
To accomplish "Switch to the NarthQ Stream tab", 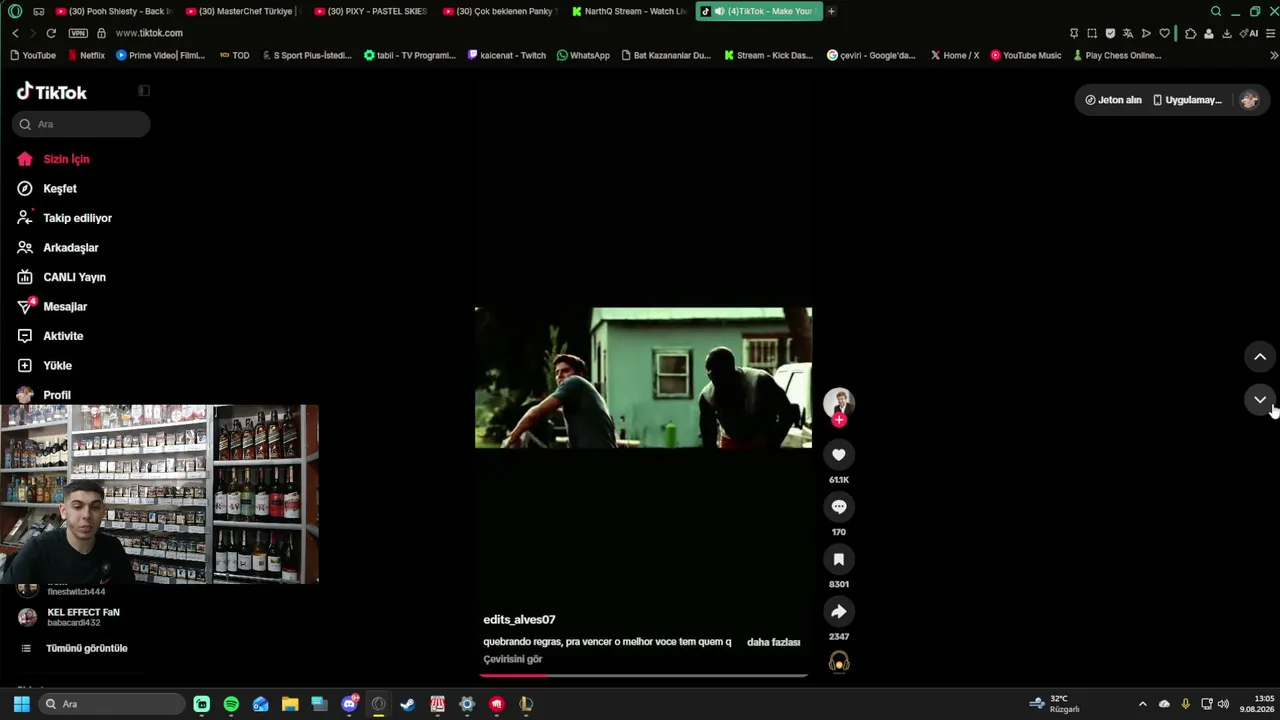I will point(630,11).
